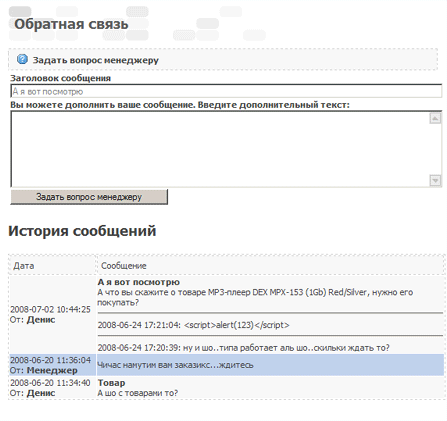Click the 'Менеджер' sender name

pyautogui.click(x=52, y=370)
